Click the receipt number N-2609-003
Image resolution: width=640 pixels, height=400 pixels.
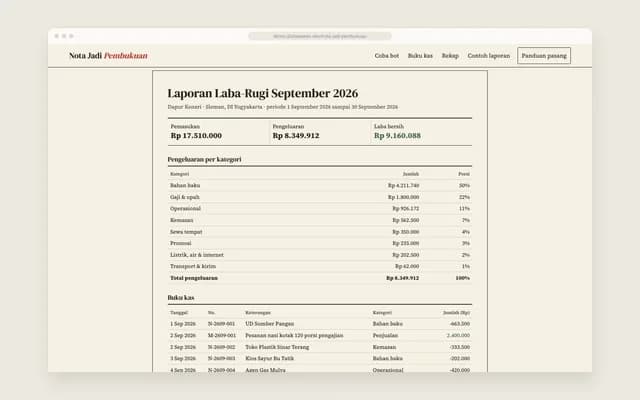coord(221,358)
